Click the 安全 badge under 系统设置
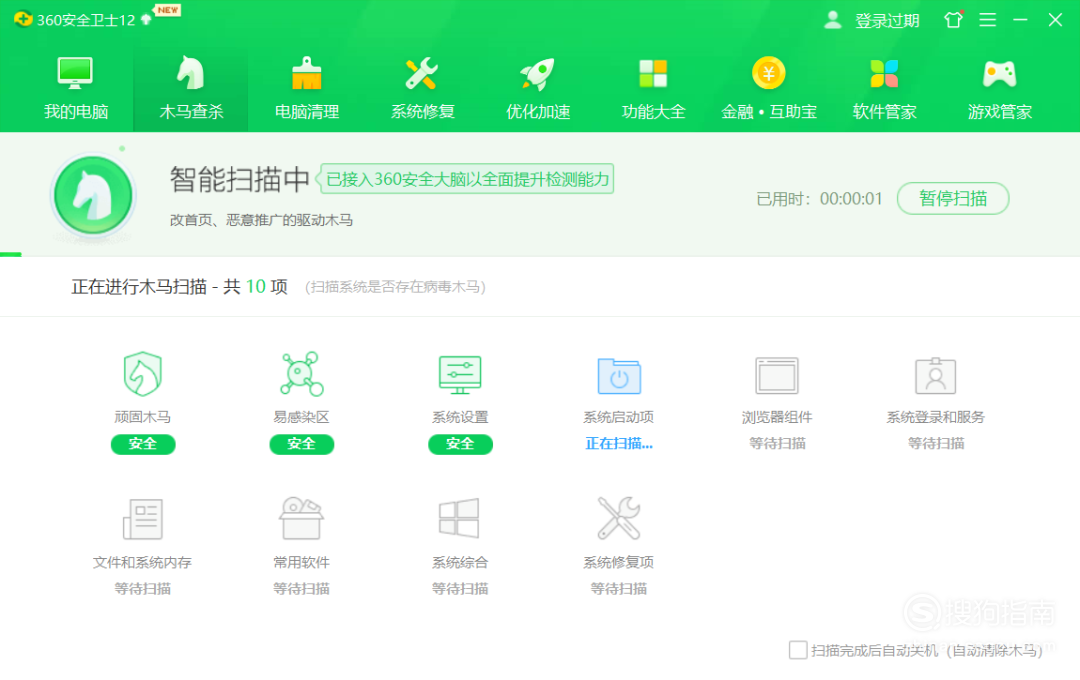Viewport: 1080px width, 680px height. click(x=460, y=444)
